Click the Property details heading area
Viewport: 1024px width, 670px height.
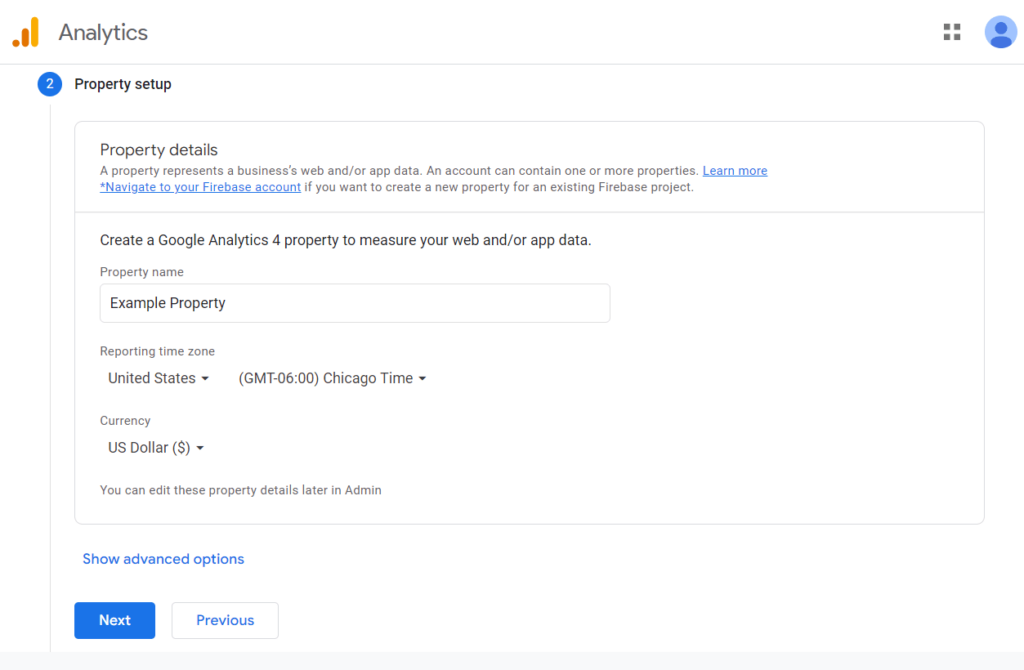click(x=158, y=149)
